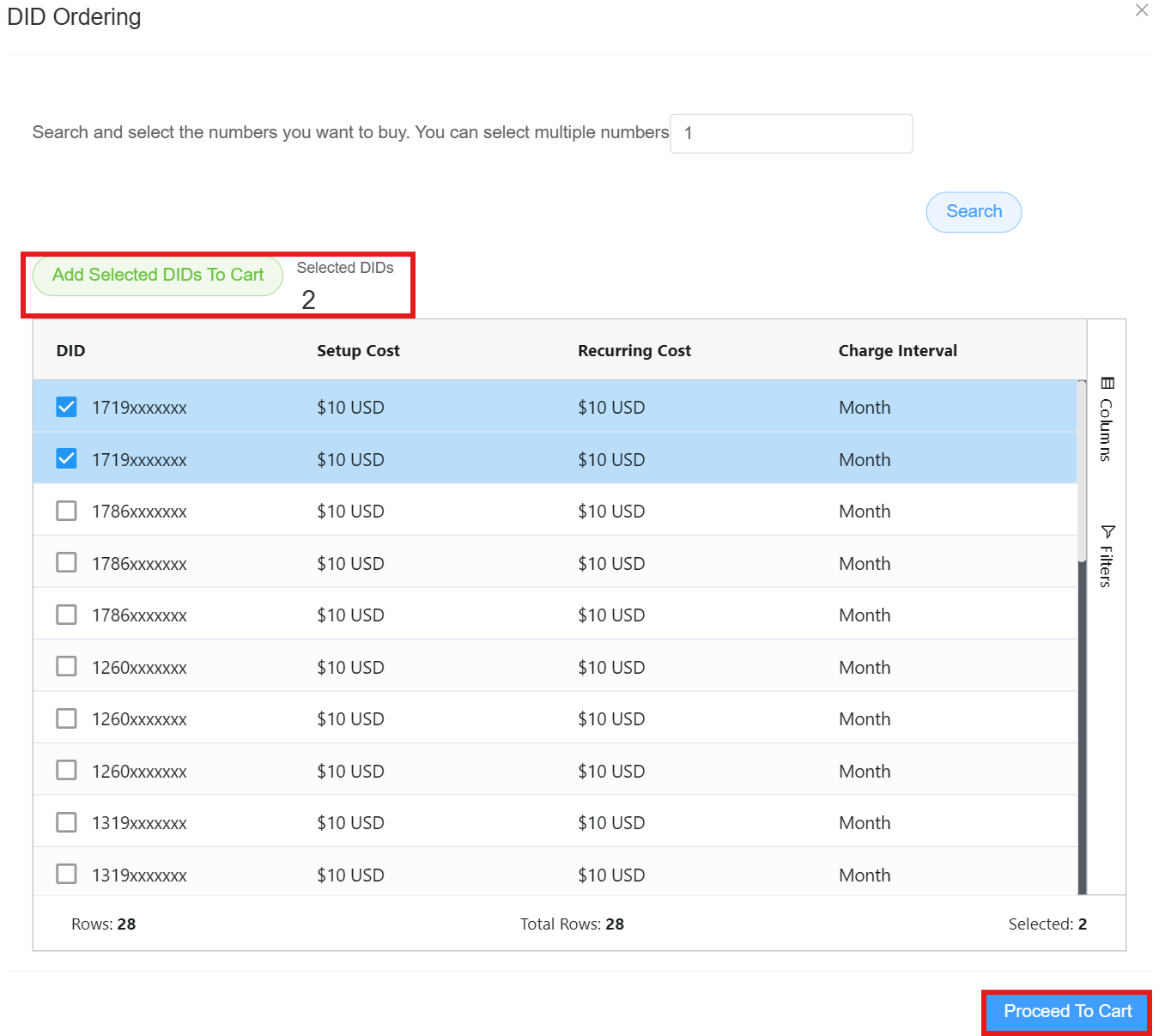Select the first 1786xxxxxxx DID checkbox
The image size is (1165, 1036).
point(66,511)
